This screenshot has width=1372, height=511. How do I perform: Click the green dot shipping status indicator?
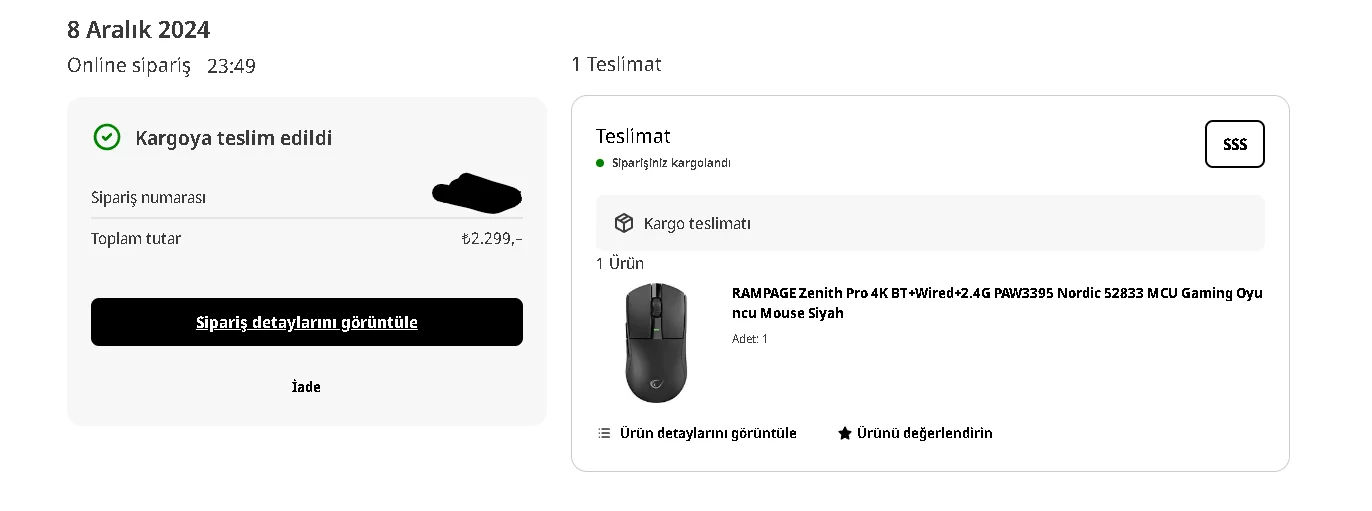pyautogui.click(x=600, y=163)
